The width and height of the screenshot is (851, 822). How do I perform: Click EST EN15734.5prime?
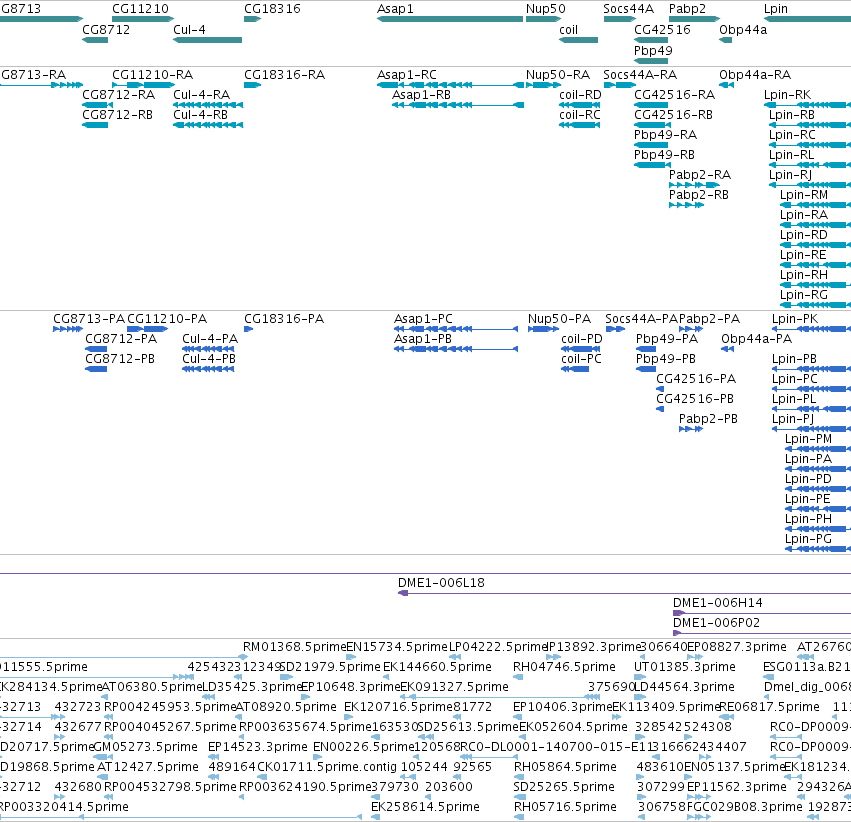click(397, 647)
